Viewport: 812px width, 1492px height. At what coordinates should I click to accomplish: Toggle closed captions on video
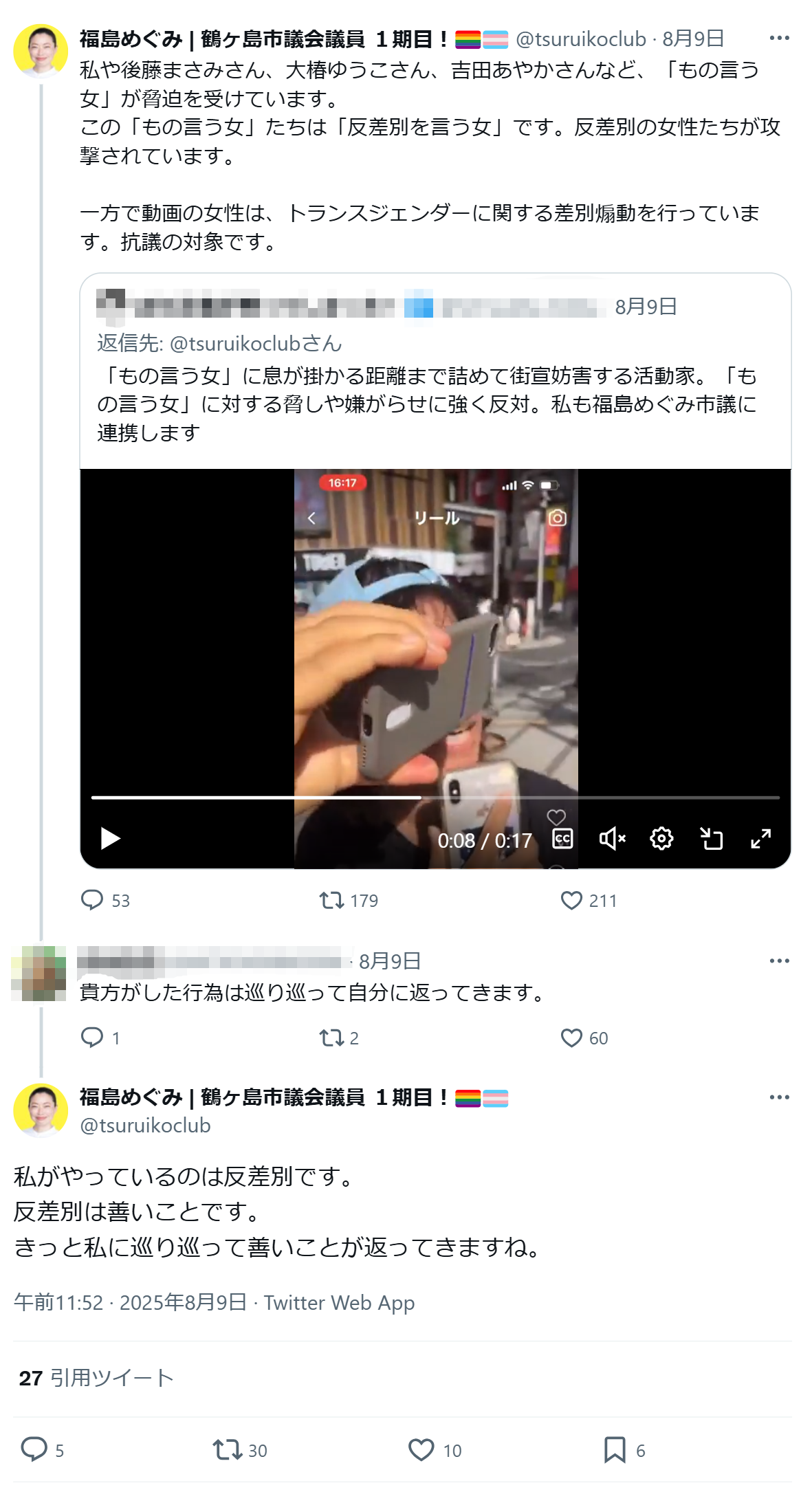coord(563,838)
